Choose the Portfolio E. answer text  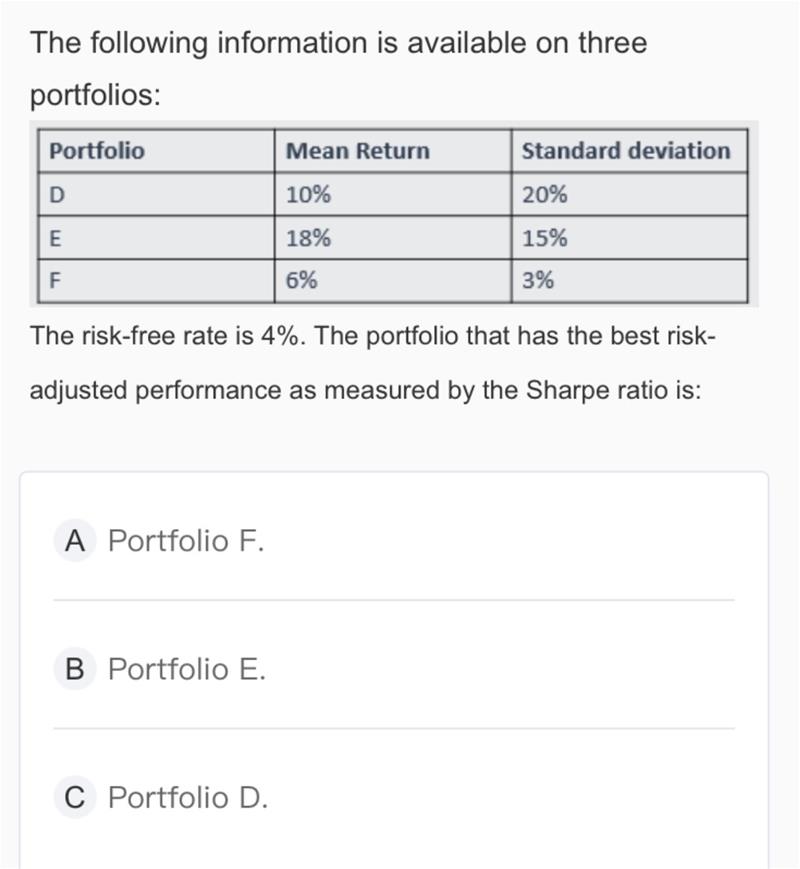click(187, 669)
